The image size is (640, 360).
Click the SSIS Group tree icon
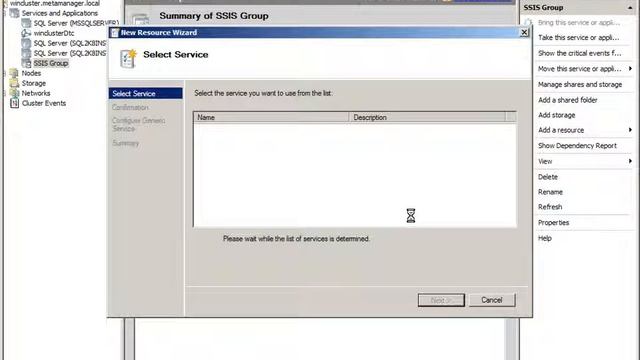pyautogui.click(x=26, y=63)
